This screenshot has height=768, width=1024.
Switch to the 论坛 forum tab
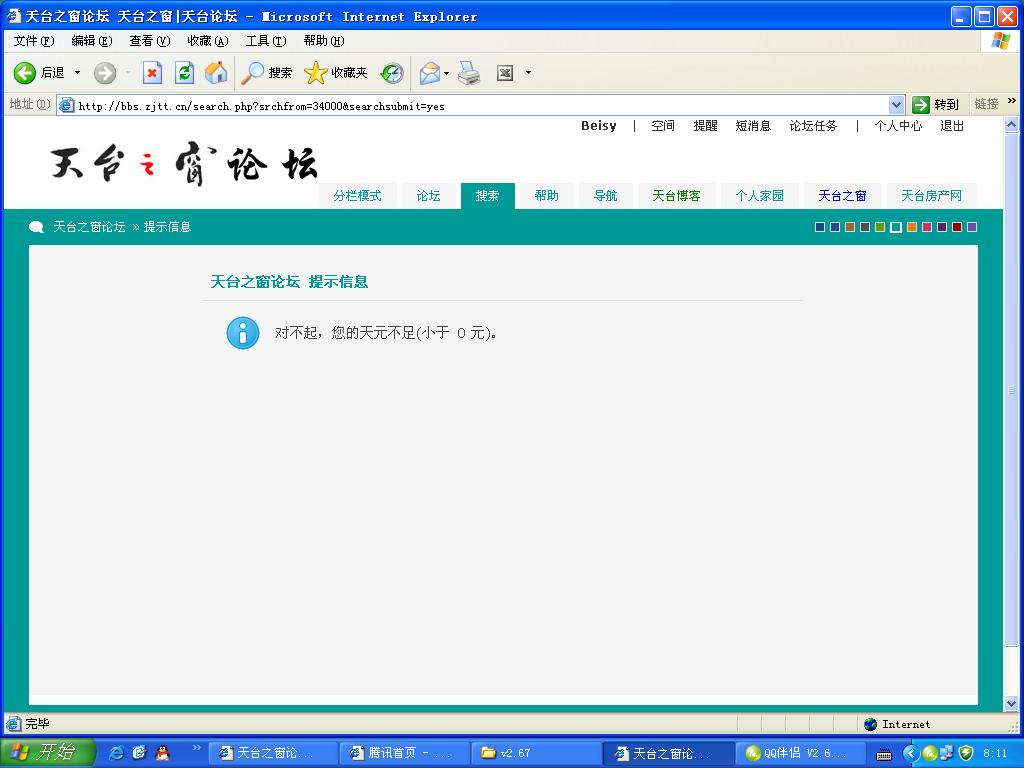point(428,196)
